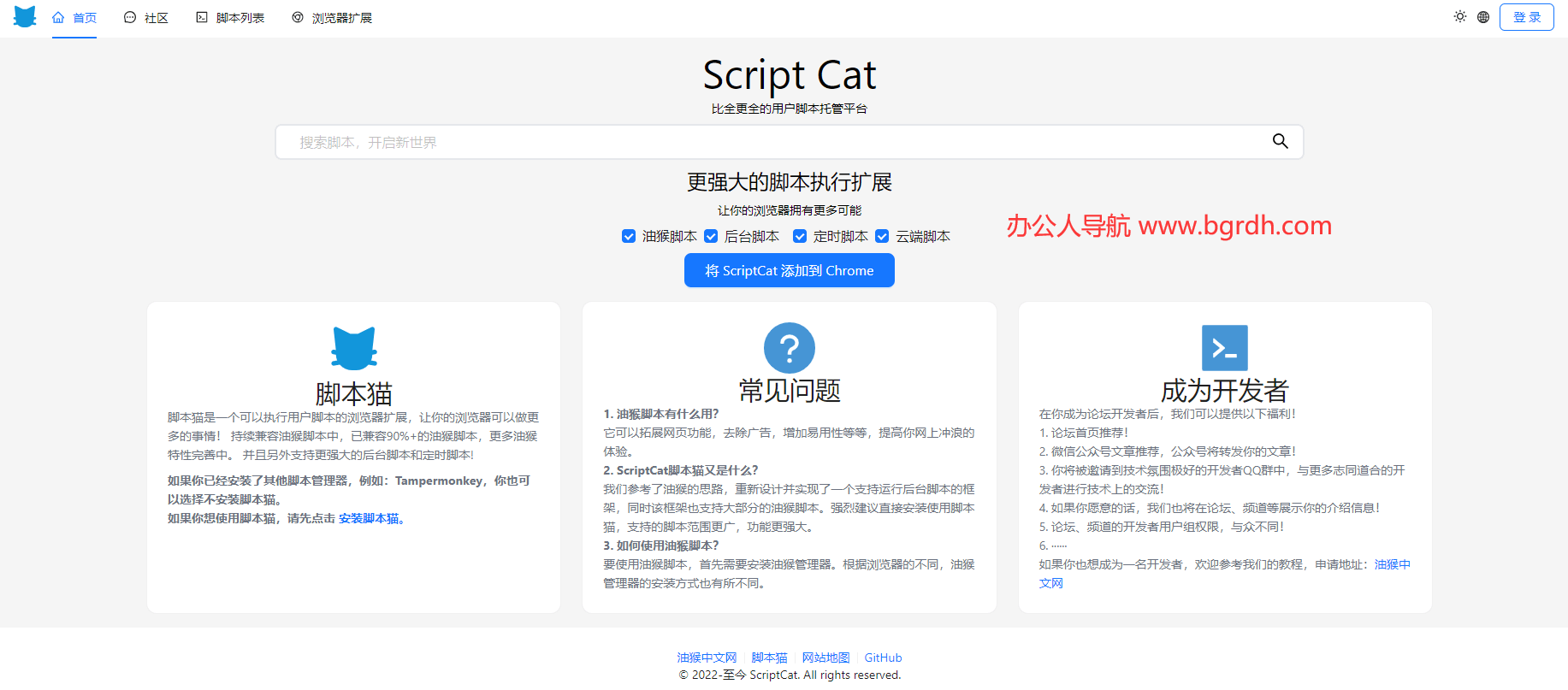Click FAQ question 如何使用油猴脚本?
The image size is (1568, 690).
(661, 546)
